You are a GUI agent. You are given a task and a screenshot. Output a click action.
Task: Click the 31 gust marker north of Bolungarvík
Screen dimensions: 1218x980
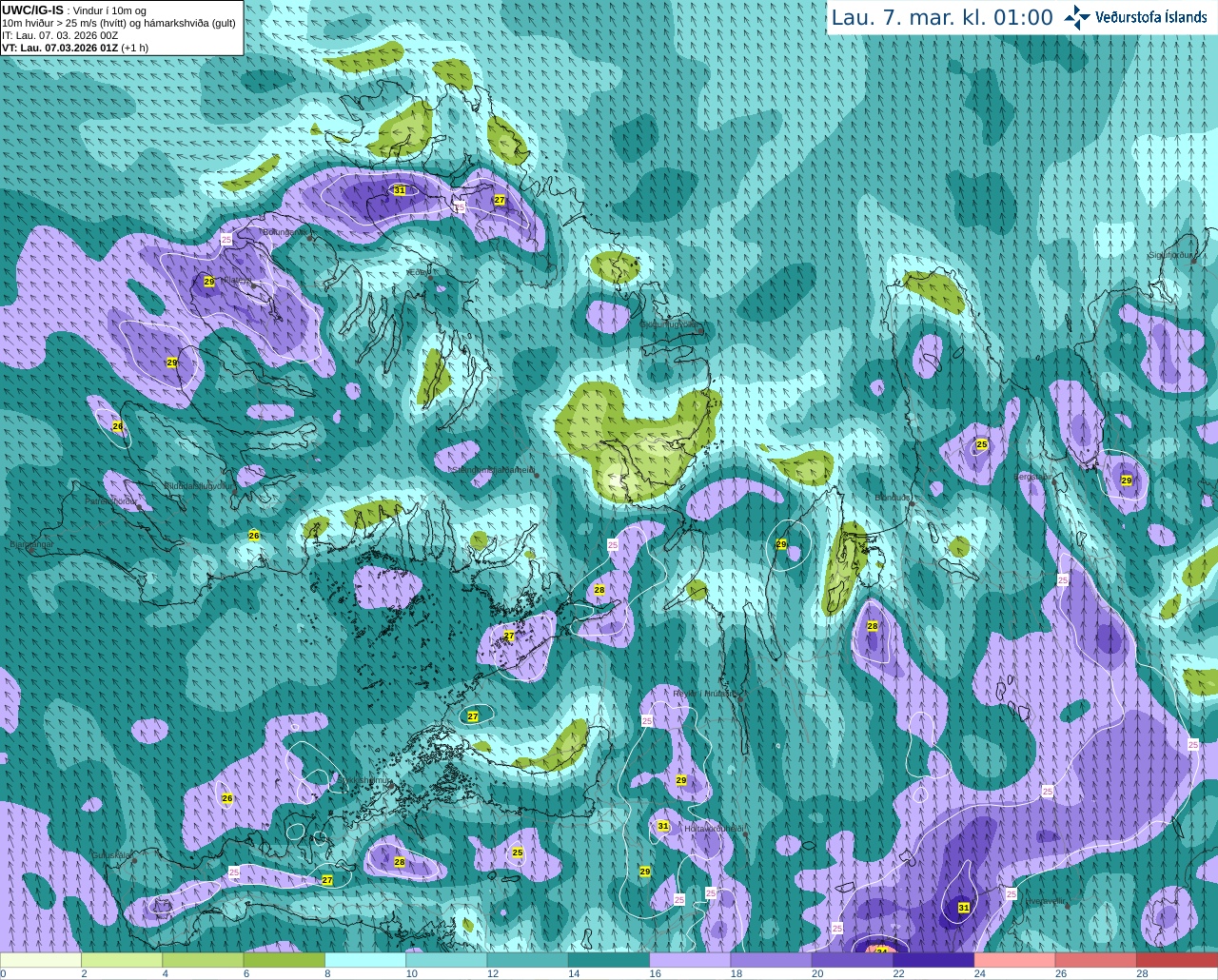tap(400, 190)
